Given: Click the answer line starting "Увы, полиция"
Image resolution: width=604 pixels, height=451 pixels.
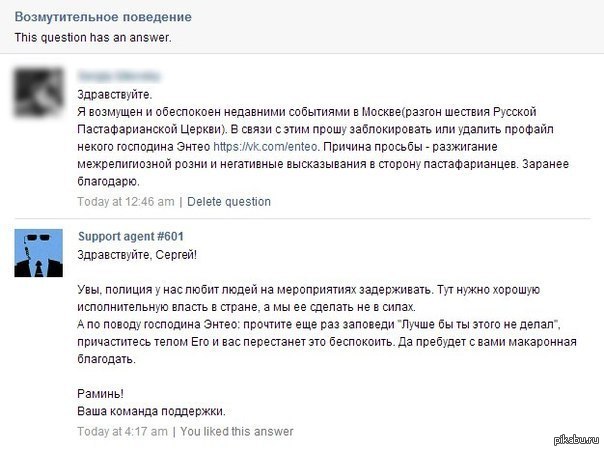Looking at the screenshot, I should (308, 289).
